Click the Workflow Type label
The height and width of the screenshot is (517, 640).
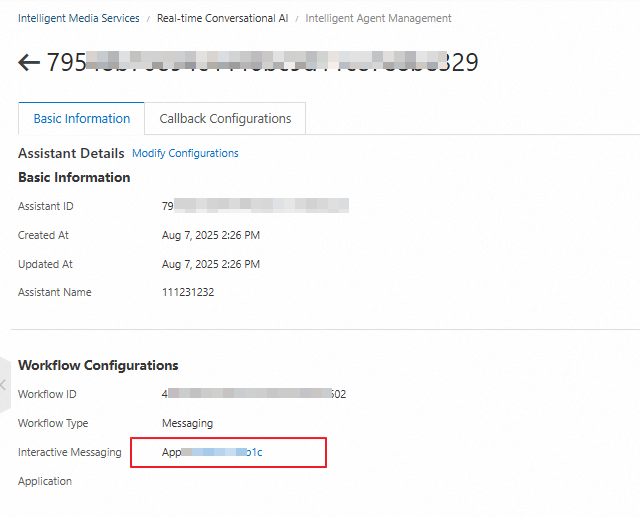pos(53,424)
